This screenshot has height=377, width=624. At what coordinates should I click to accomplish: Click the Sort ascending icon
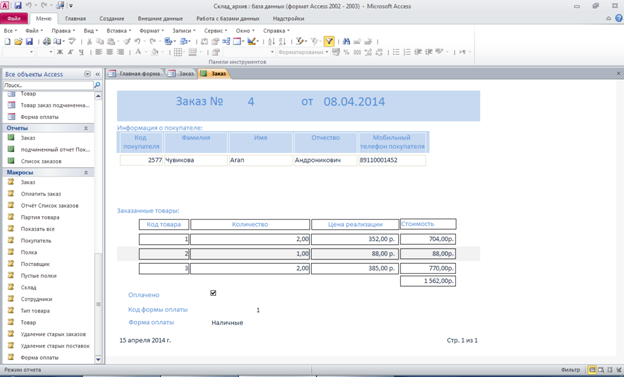(x=271, y=41)
